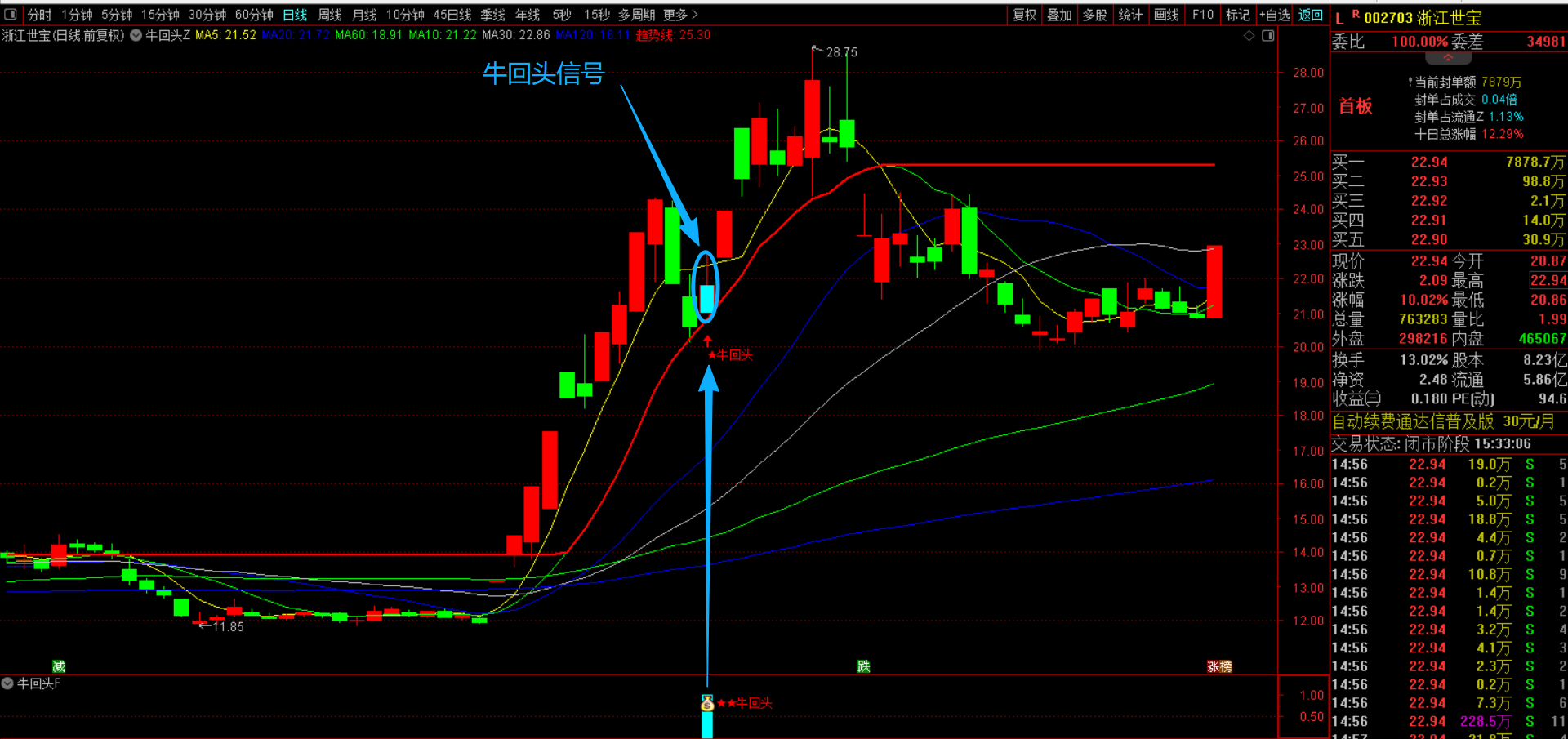Switch to the 分时 intraday view

39,15
